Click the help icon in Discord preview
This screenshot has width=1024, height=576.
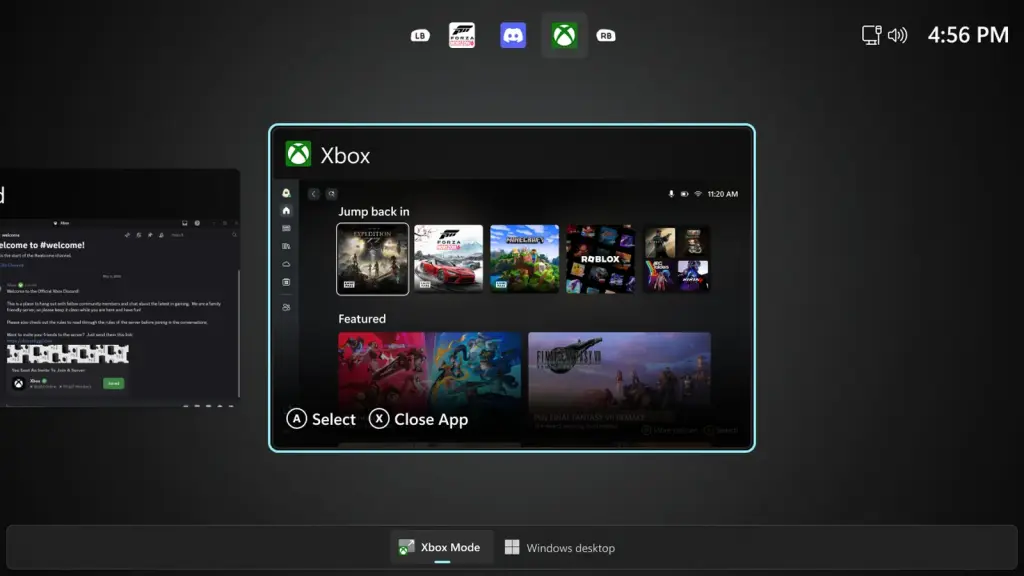tap(197, 223)
